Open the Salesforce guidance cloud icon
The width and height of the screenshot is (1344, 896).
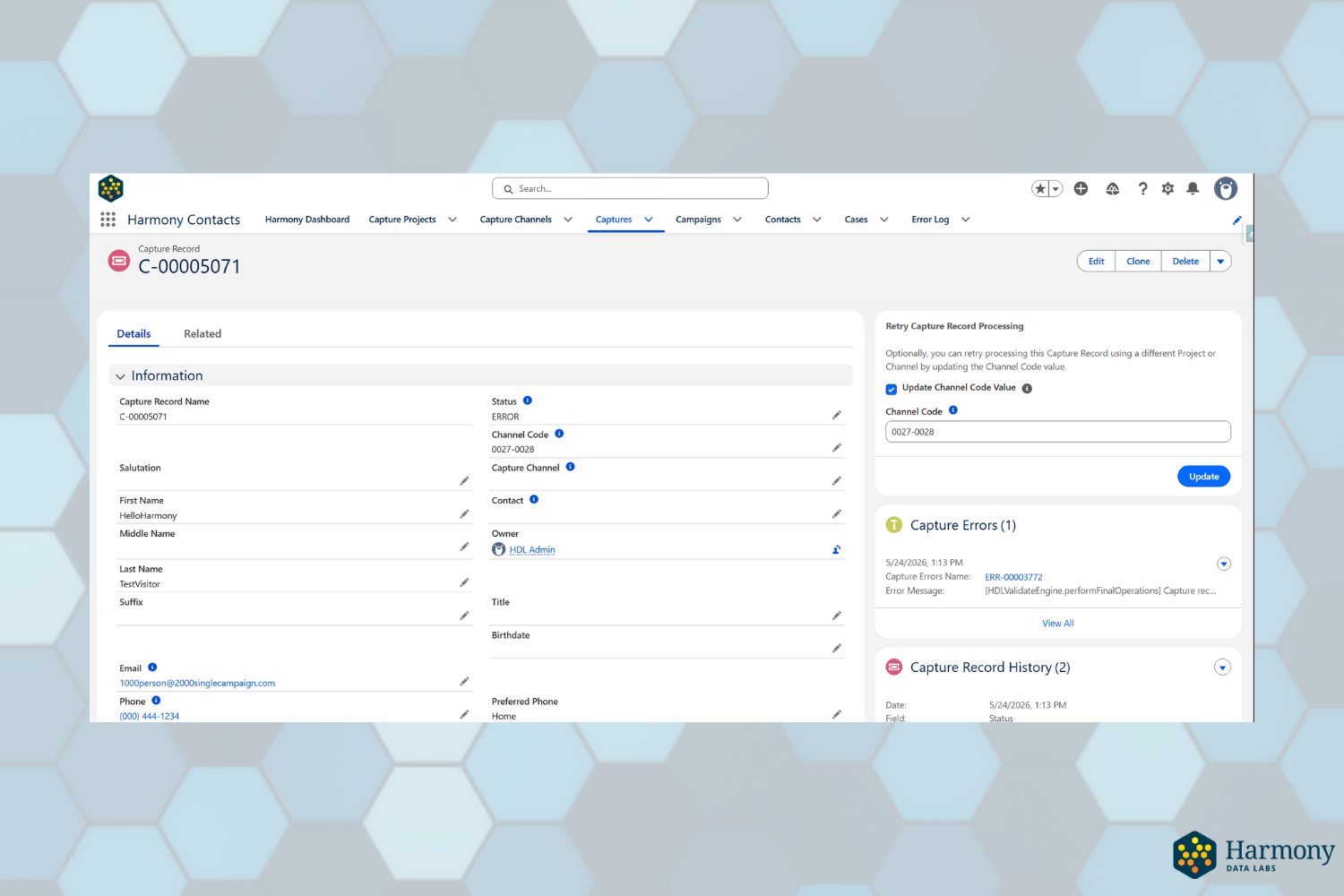(x=1113, y=189)
